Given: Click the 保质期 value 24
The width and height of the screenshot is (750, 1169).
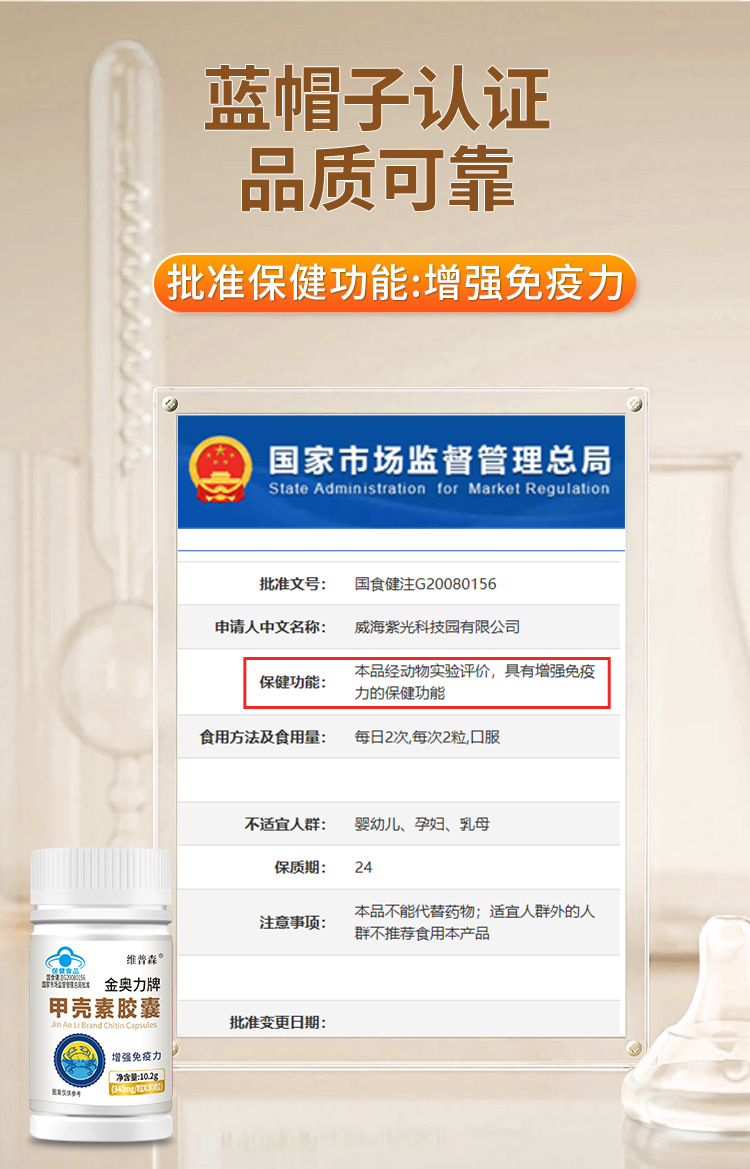Looking at the screenshot, I should coord(364,867).
